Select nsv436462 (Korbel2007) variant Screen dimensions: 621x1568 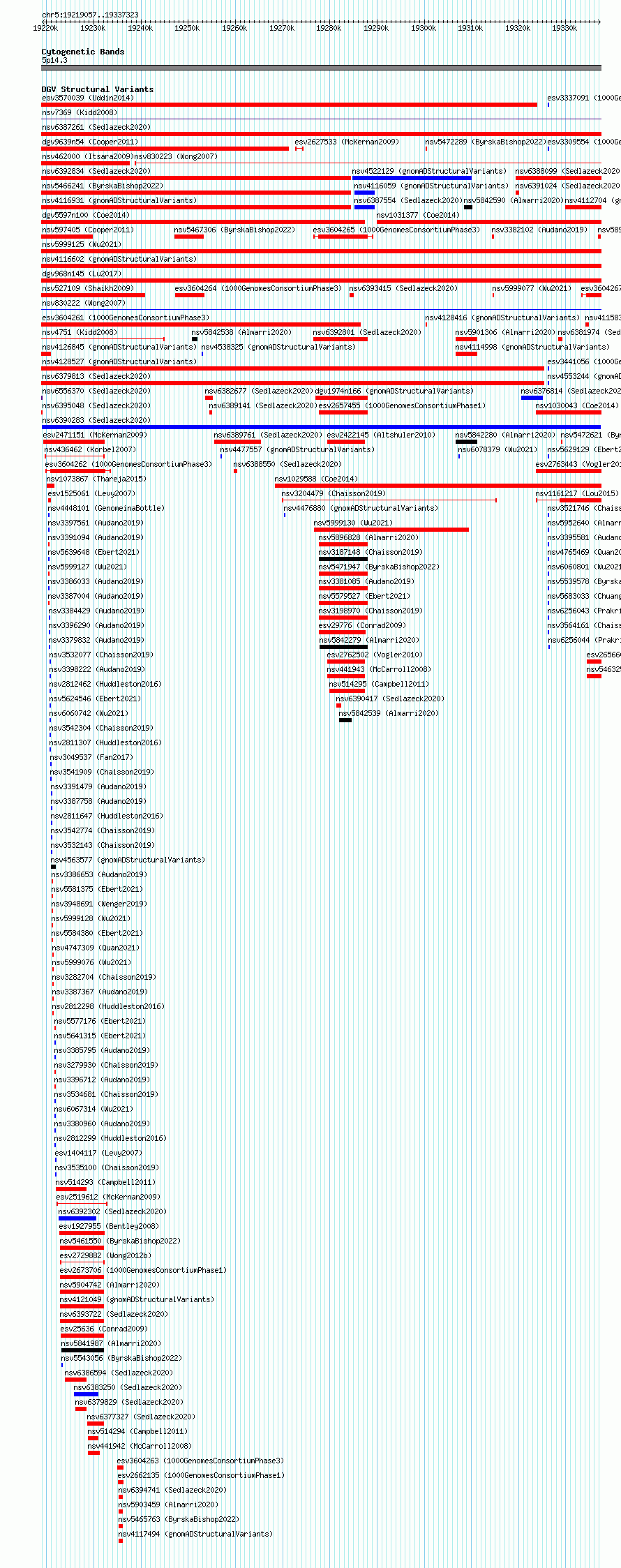[90, 449]
